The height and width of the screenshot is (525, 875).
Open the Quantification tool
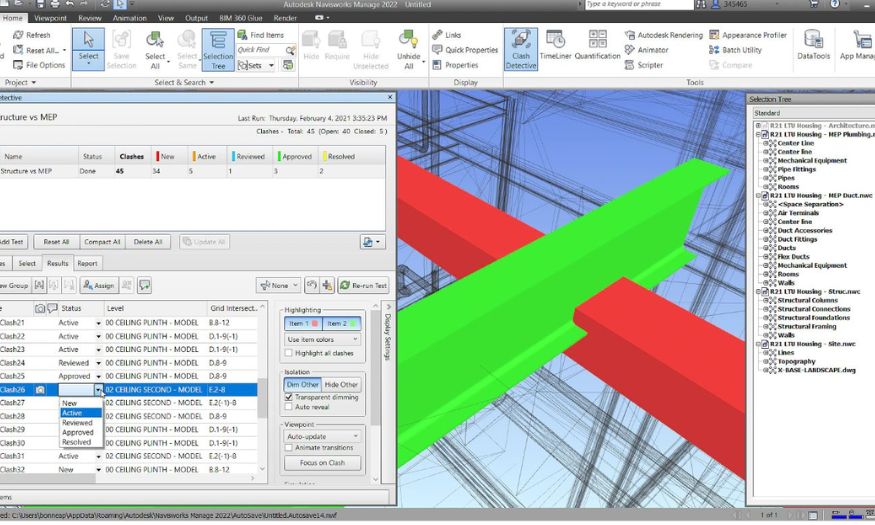[x=597, y=45]
